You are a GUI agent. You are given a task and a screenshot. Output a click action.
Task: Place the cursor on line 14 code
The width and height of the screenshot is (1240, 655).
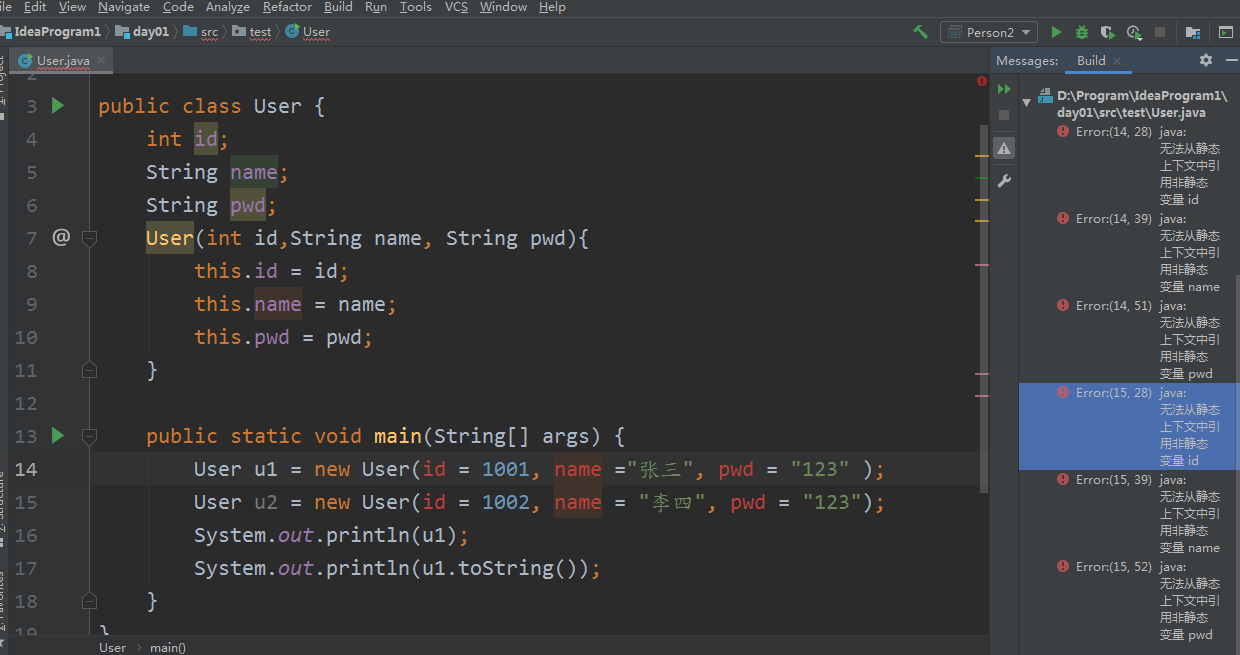(x=539, y=469)
